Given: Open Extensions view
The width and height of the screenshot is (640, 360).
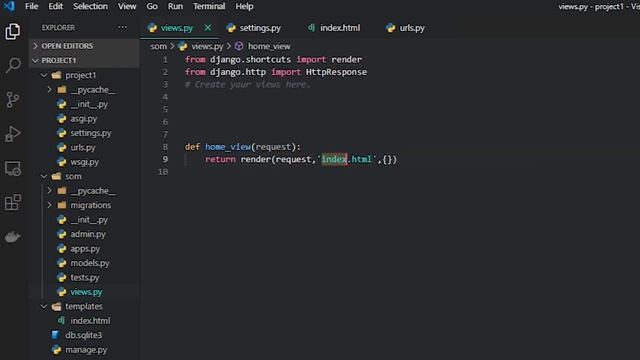Looking at the screenshot, I should pyautogui.click(x=13, y=202).
